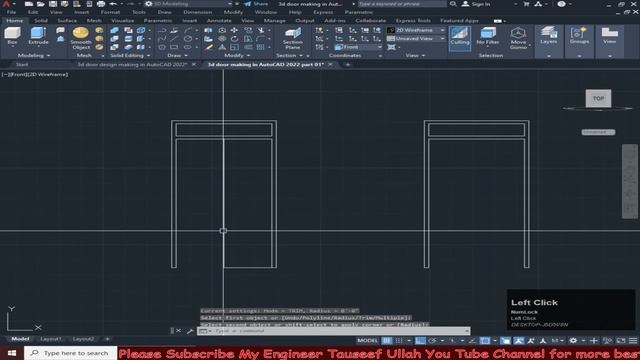Image resolution: width=640 pixels, height=360 pixels.
Task: Select the Rectangle tool in Draw panel
Action: tap(174, 47)
